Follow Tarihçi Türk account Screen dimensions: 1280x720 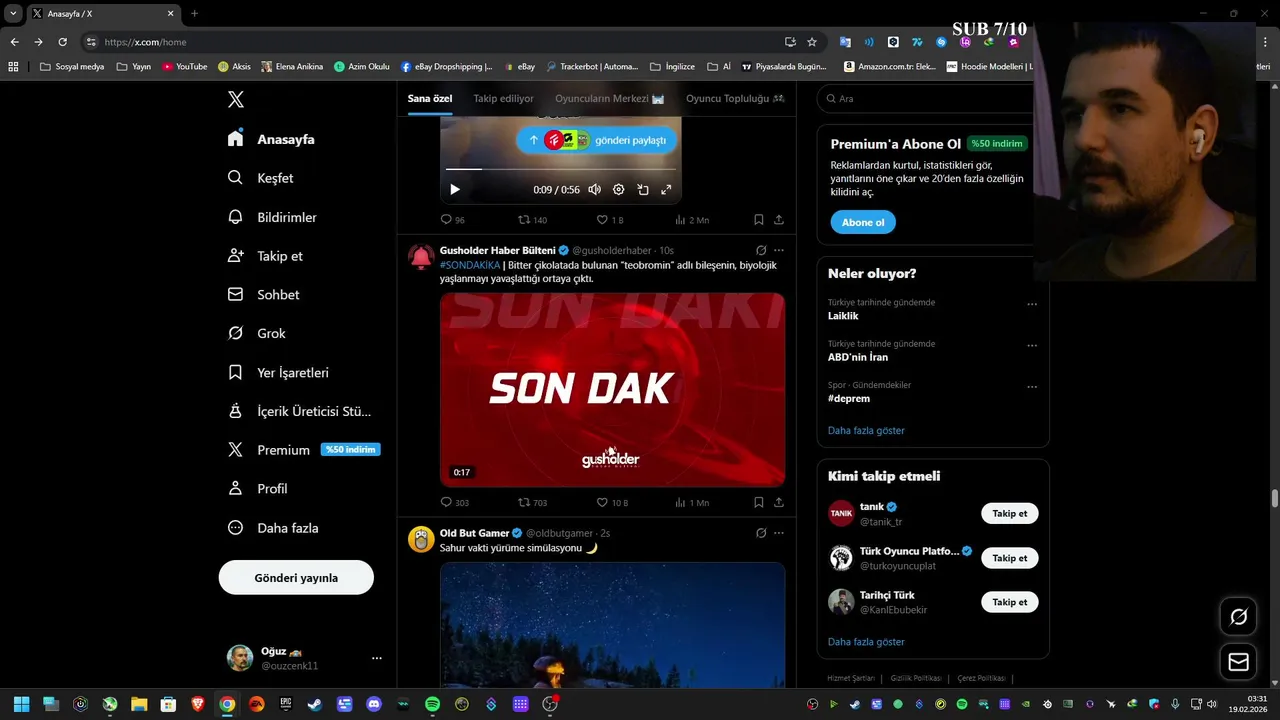tap(1010, 602)
